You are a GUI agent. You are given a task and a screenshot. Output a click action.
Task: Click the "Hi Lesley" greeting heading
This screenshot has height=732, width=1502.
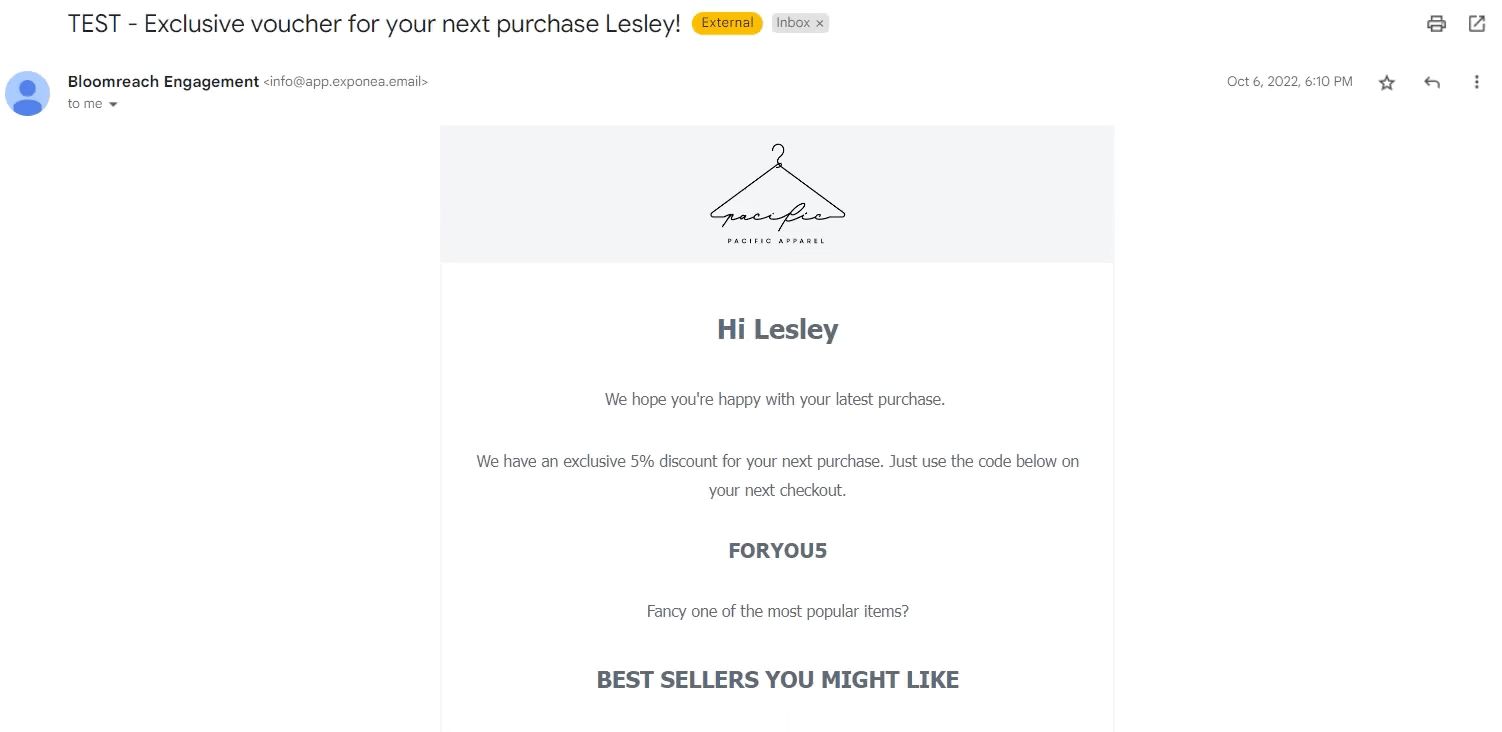[777, 329]
